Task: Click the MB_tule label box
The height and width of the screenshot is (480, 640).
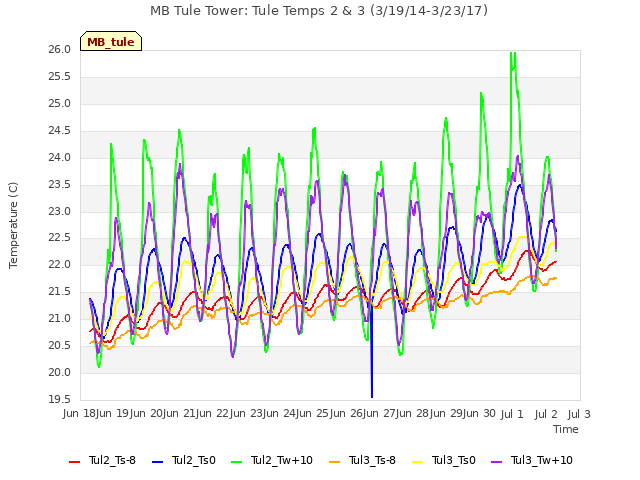Action: pyautogui.click(x=111, y=41)
